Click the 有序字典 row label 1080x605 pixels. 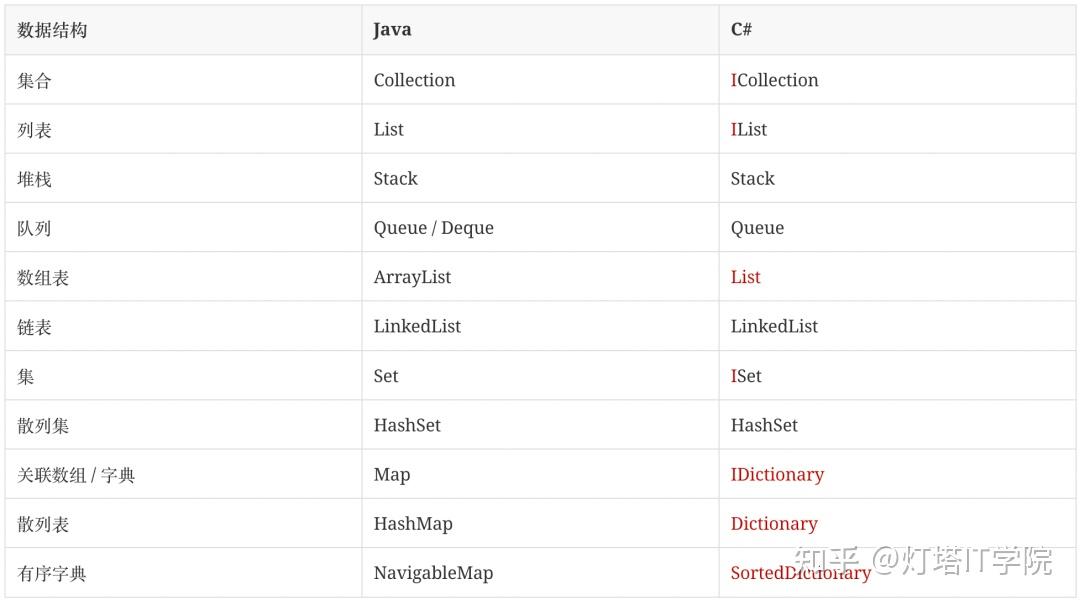coord(52,574)
